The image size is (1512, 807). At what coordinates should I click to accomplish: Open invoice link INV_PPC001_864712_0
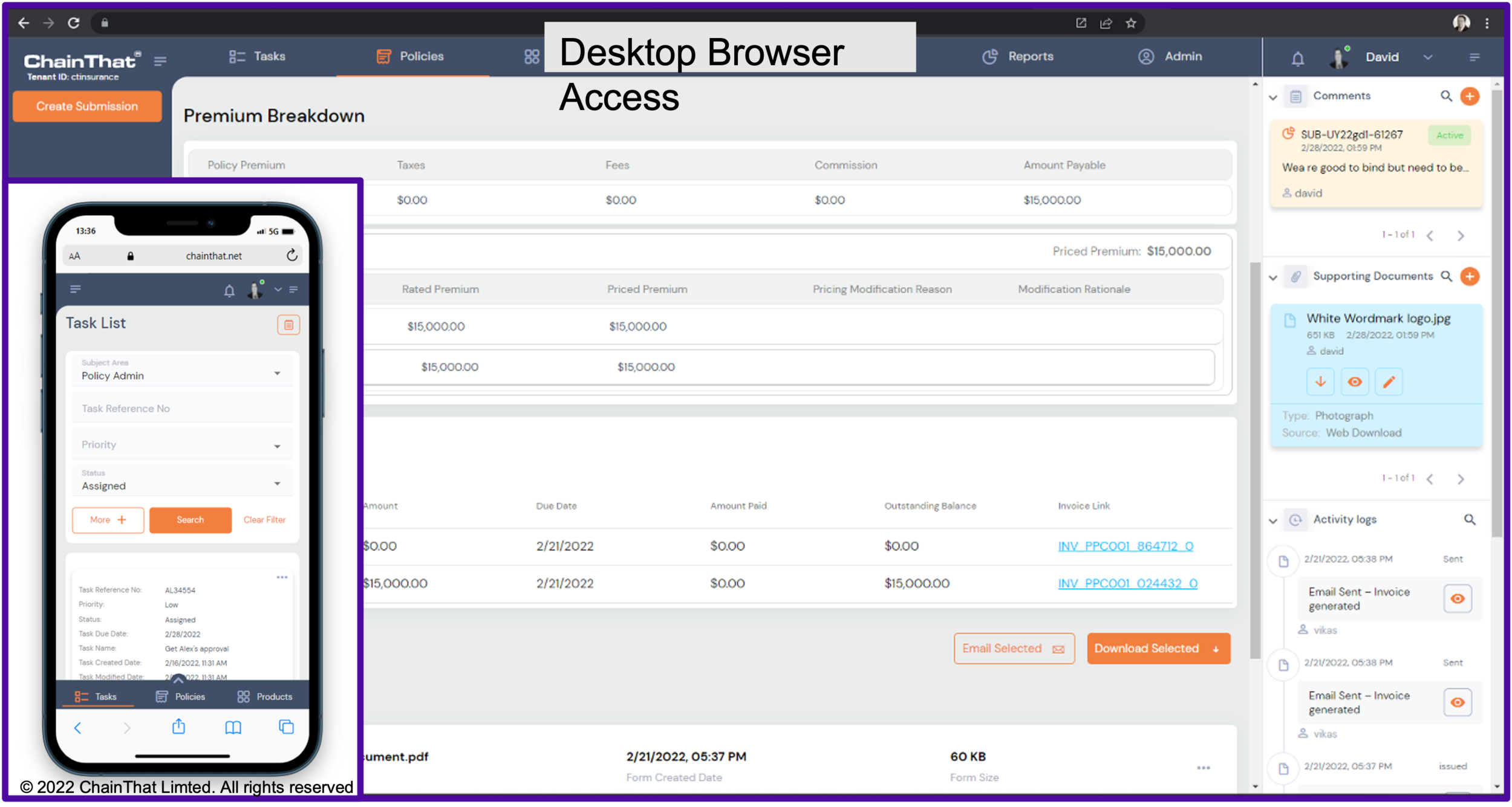(1125, 546)
